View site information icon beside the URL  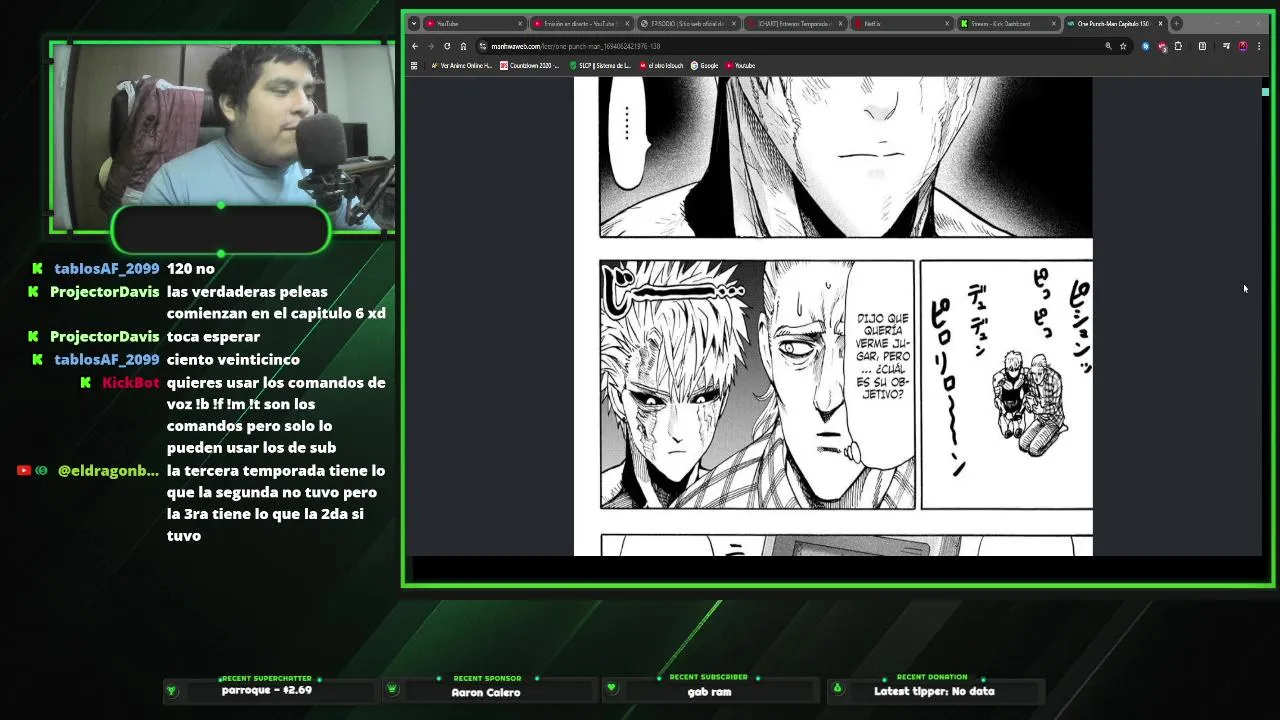(482, 46)
